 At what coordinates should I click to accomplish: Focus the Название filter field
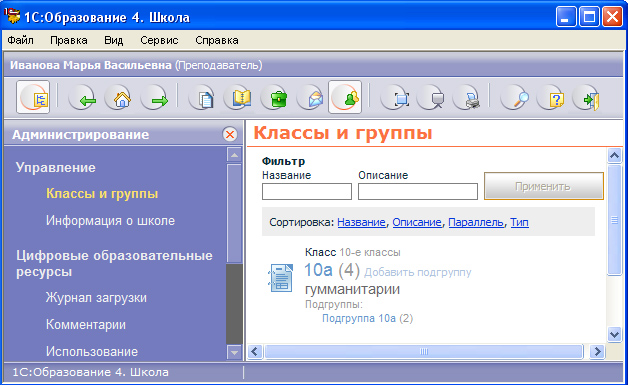[x=307, y=191]
